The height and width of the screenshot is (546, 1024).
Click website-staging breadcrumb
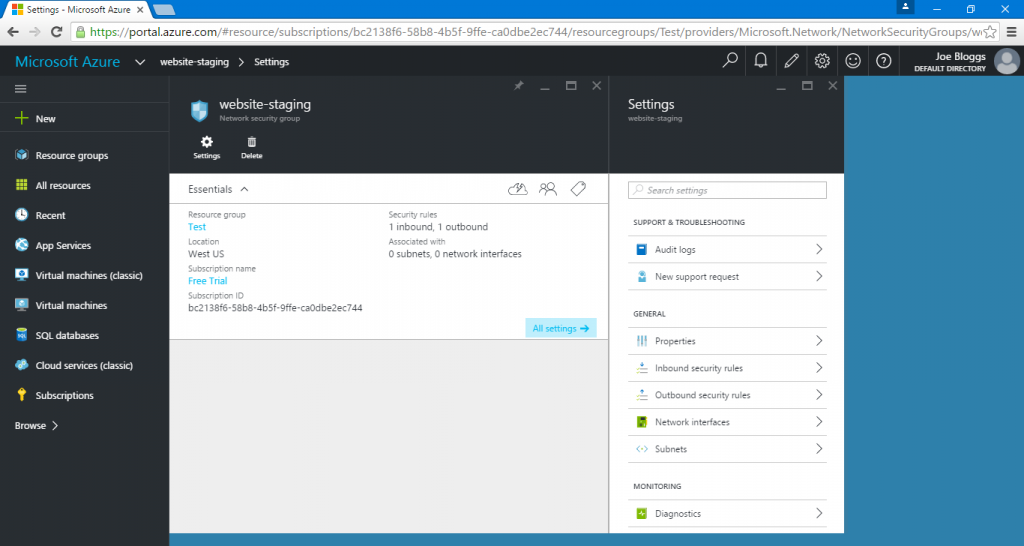[194, 62]
